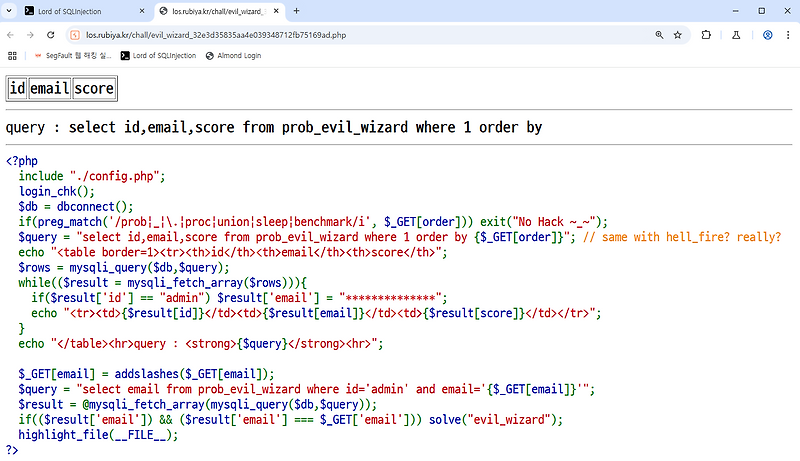The width and height of the screenshot is (800, 461).
Task: Click the addslashes($_GET[email]) line
Action: (146, 374)
